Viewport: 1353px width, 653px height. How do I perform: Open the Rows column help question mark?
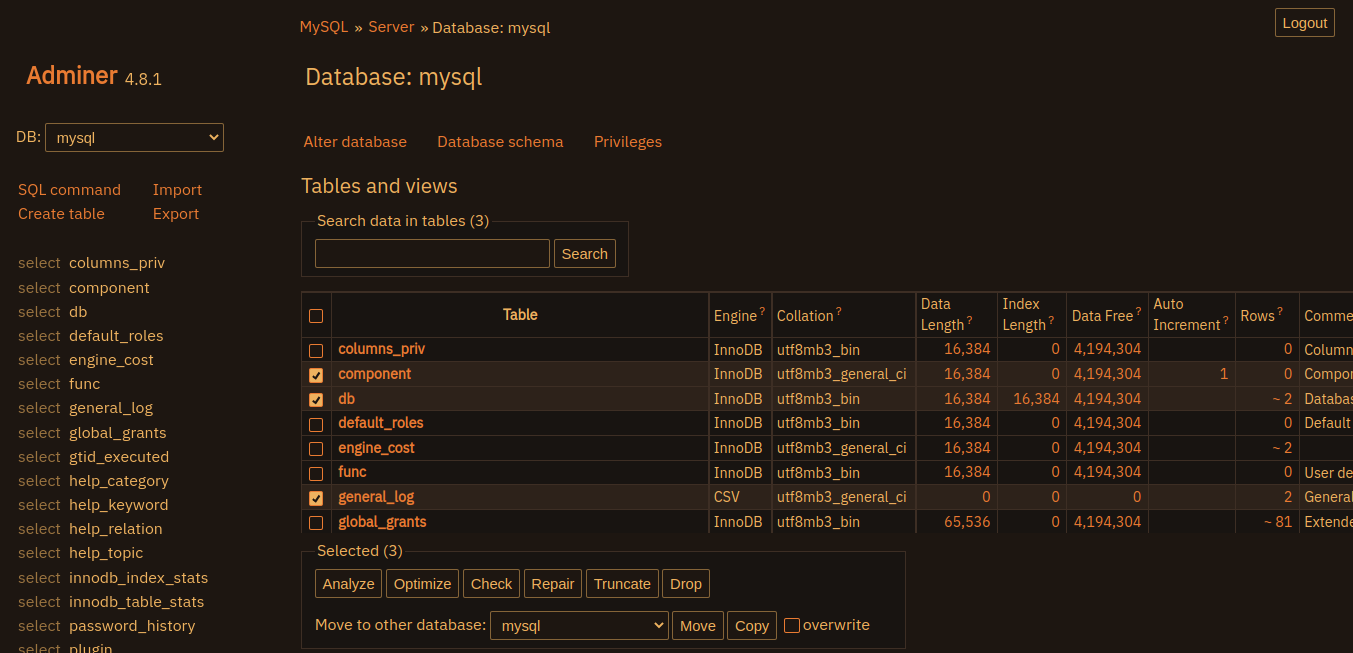1280,311
